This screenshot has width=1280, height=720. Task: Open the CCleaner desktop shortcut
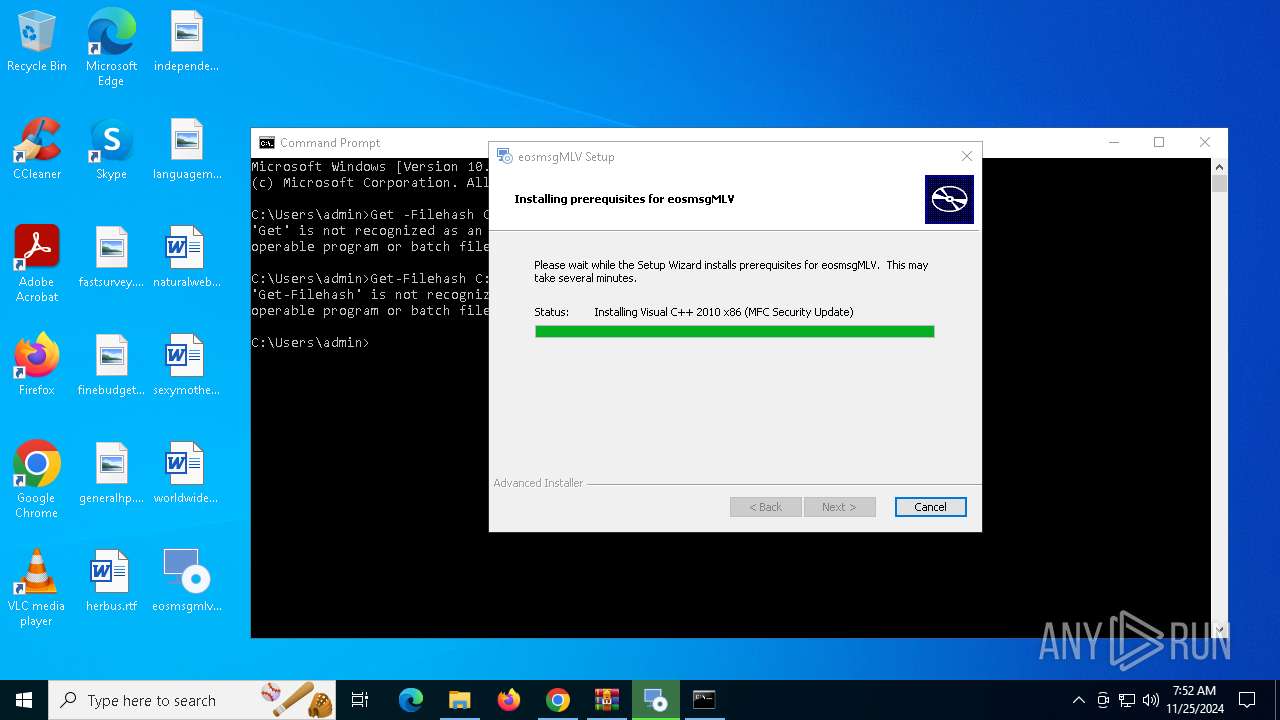coord(37,150)
